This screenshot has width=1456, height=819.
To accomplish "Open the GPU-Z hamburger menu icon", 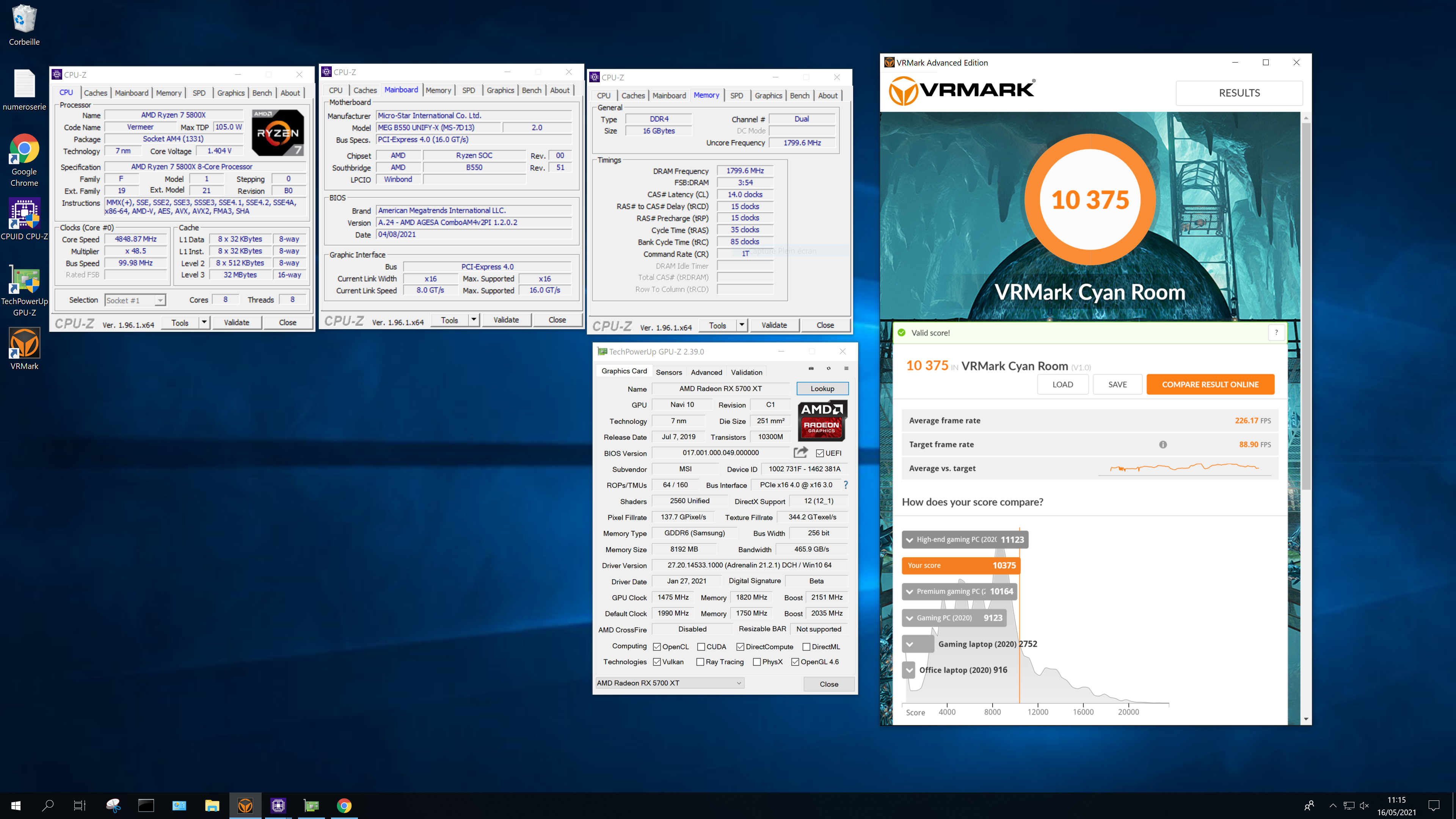I will (x=846, y=369).
